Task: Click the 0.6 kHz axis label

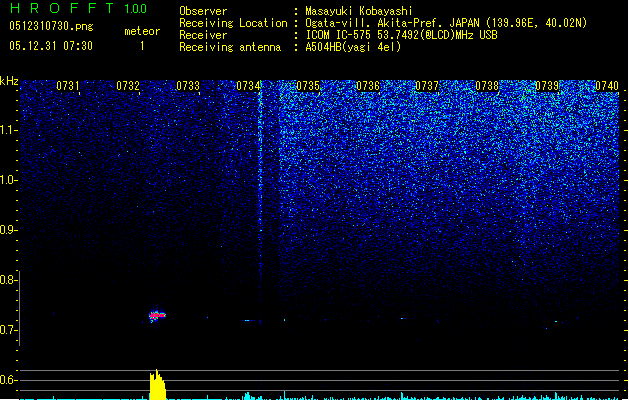Action: click(x=8, y=380)
